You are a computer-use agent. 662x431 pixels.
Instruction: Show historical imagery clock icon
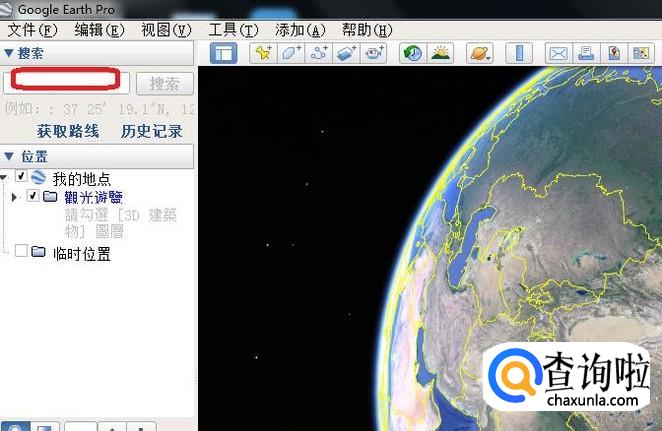pos(413,54)
